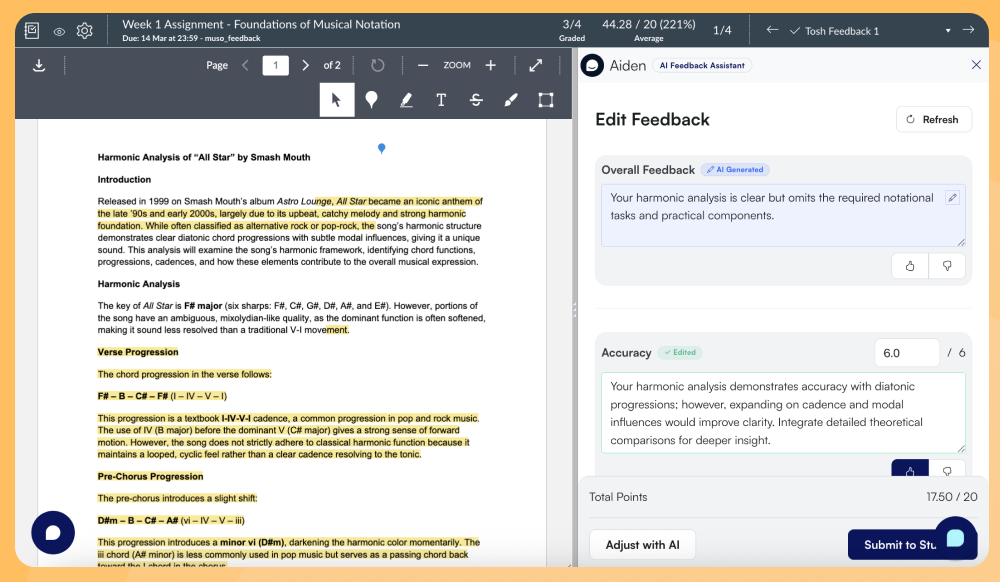The height and width of the screenshot is (582, 1000).
Task: Select the paintbrush drawing tool
Action: [x=511, y=100]
